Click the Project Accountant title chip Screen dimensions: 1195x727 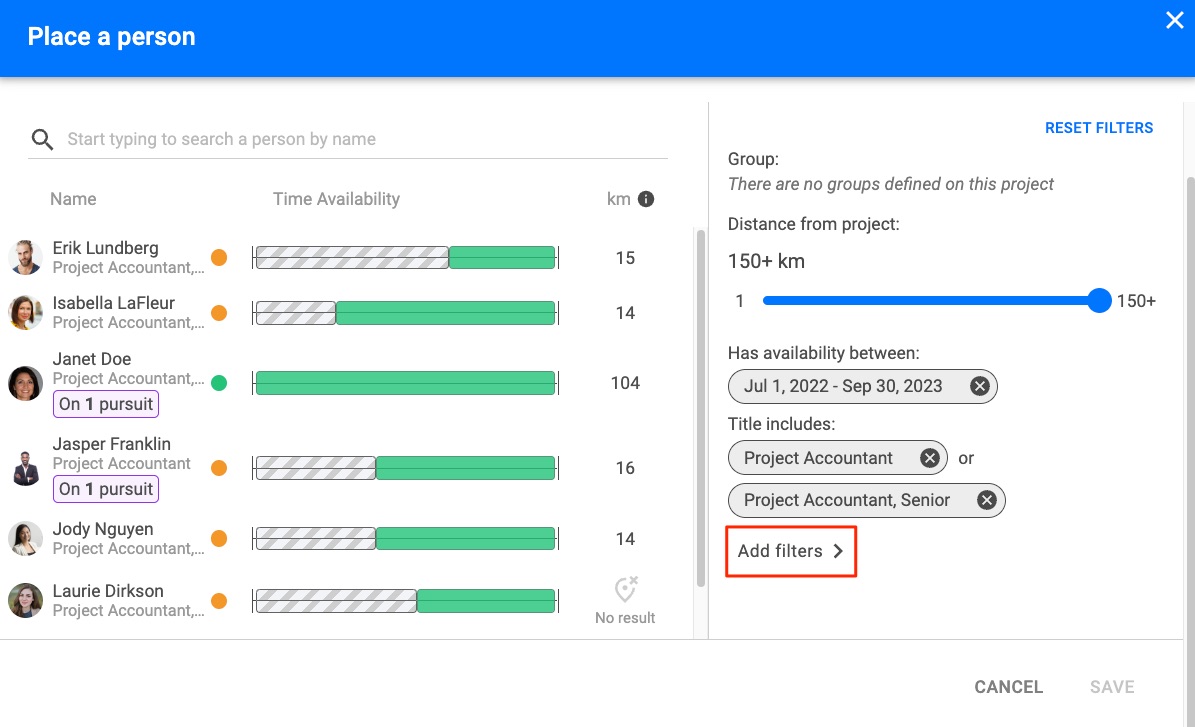837,458
